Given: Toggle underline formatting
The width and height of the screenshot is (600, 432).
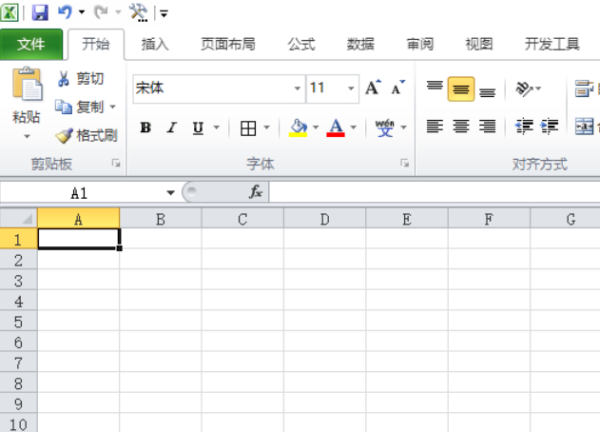Looking at the screenshot, I should 198,127.
